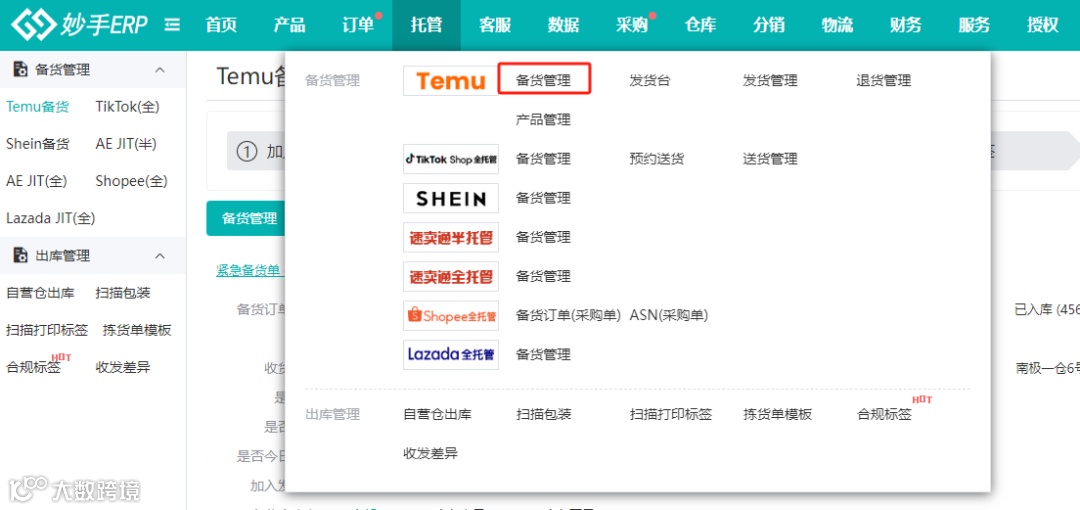The image size is (1080, 510).
Task: Click the 妙手ERP logo
Action: pos(79,26)
